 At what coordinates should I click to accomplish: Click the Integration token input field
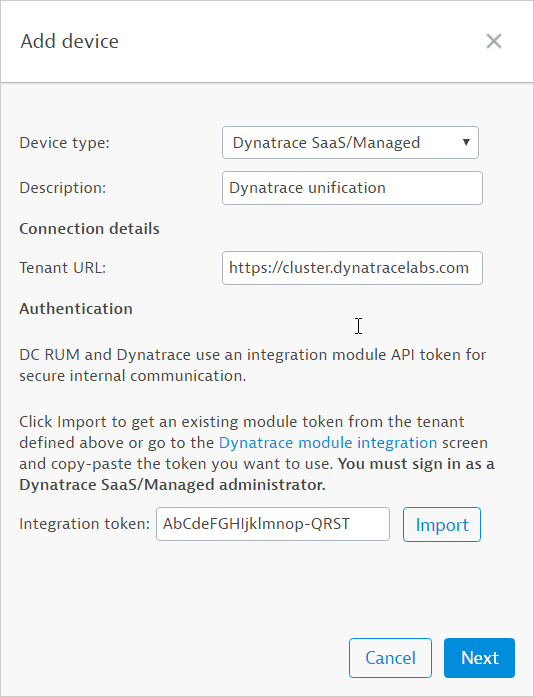(x=273, y=524)
